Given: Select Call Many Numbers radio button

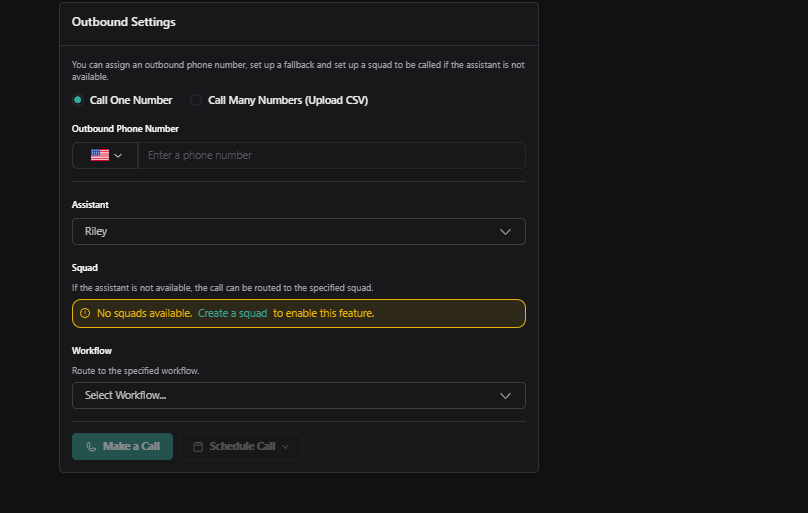Looking at the screenshot, I should [196, 100].
